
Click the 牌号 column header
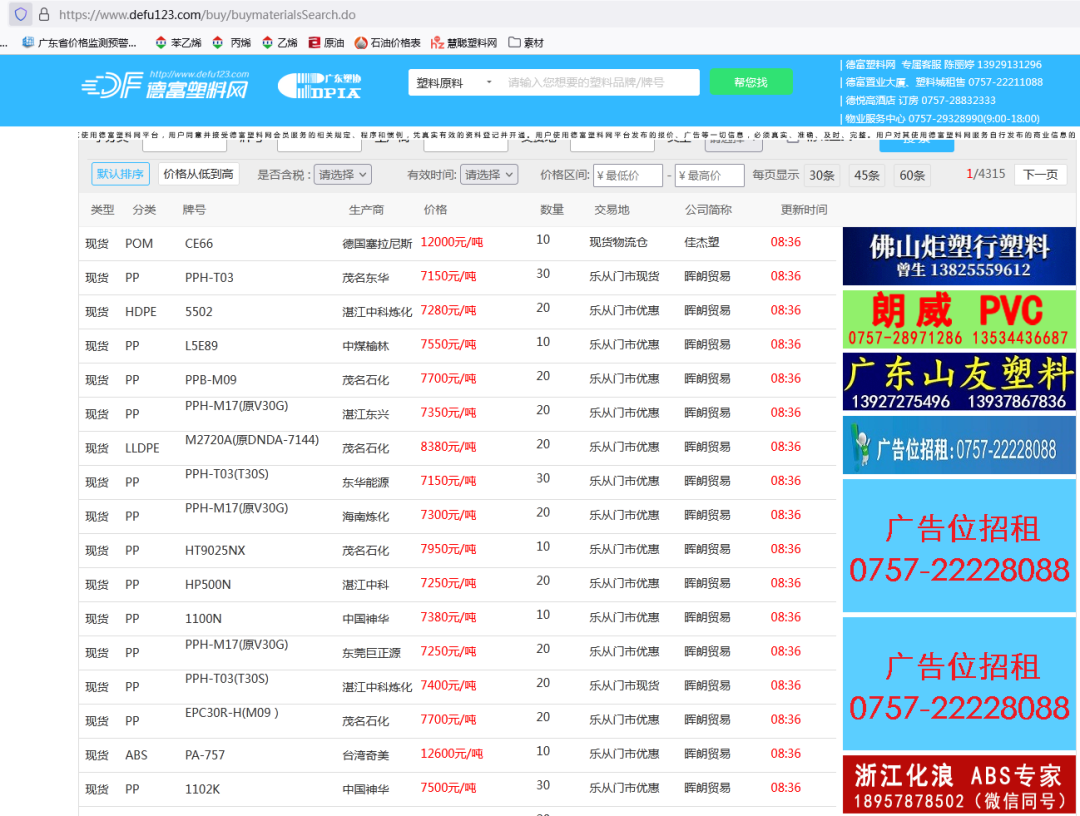pos(194,210)
